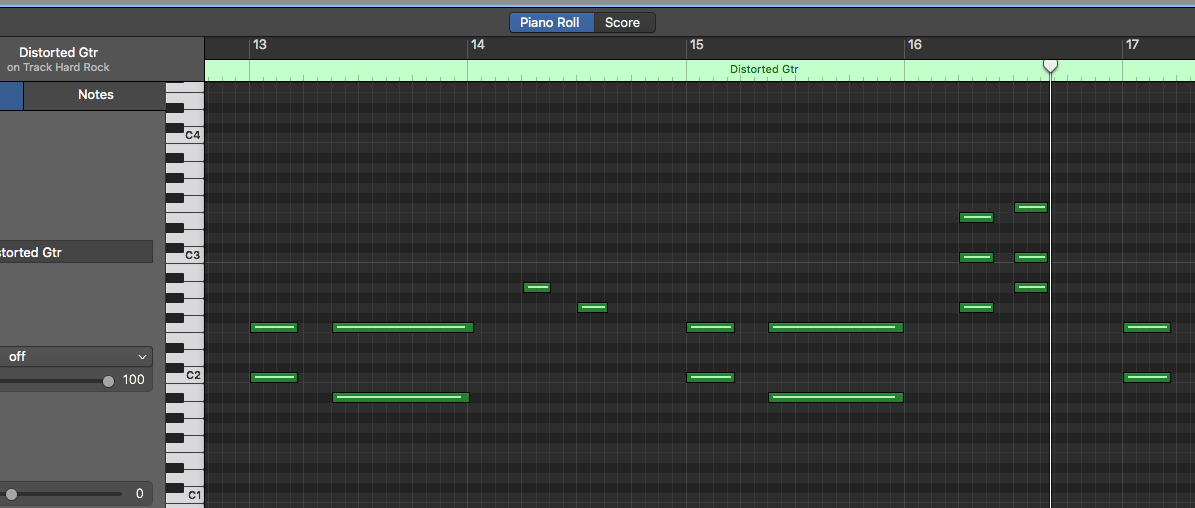
Task: Click the Distorted Gtr name field in inspector
Action: pos(75,252)
